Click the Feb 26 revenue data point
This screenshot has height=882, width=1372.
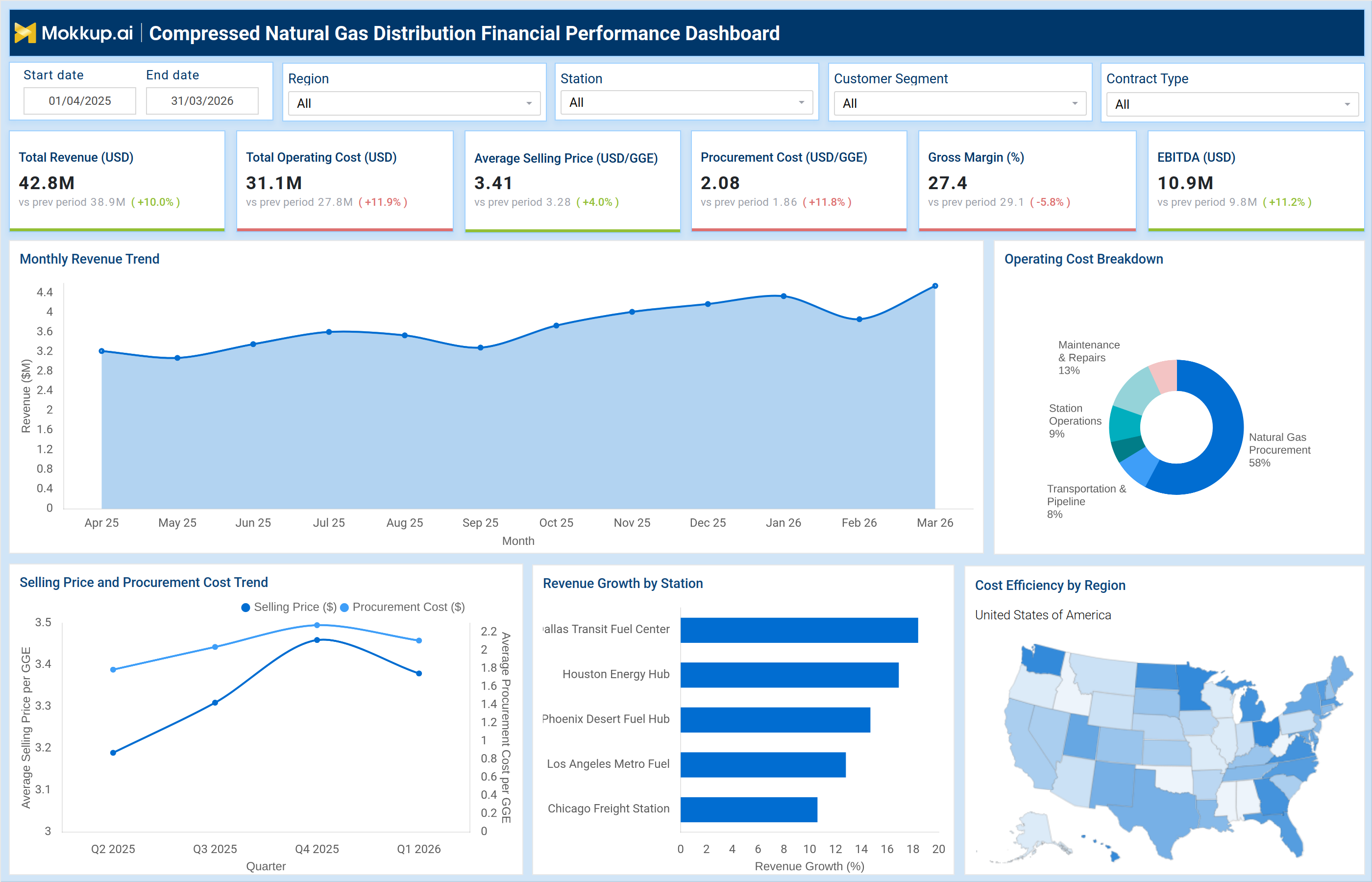[x=859, y=319]
